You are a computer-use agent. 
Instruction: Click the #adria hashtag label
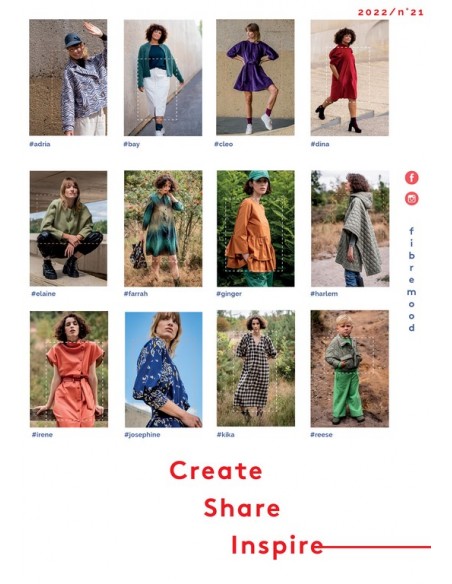(x=39, y=144)
